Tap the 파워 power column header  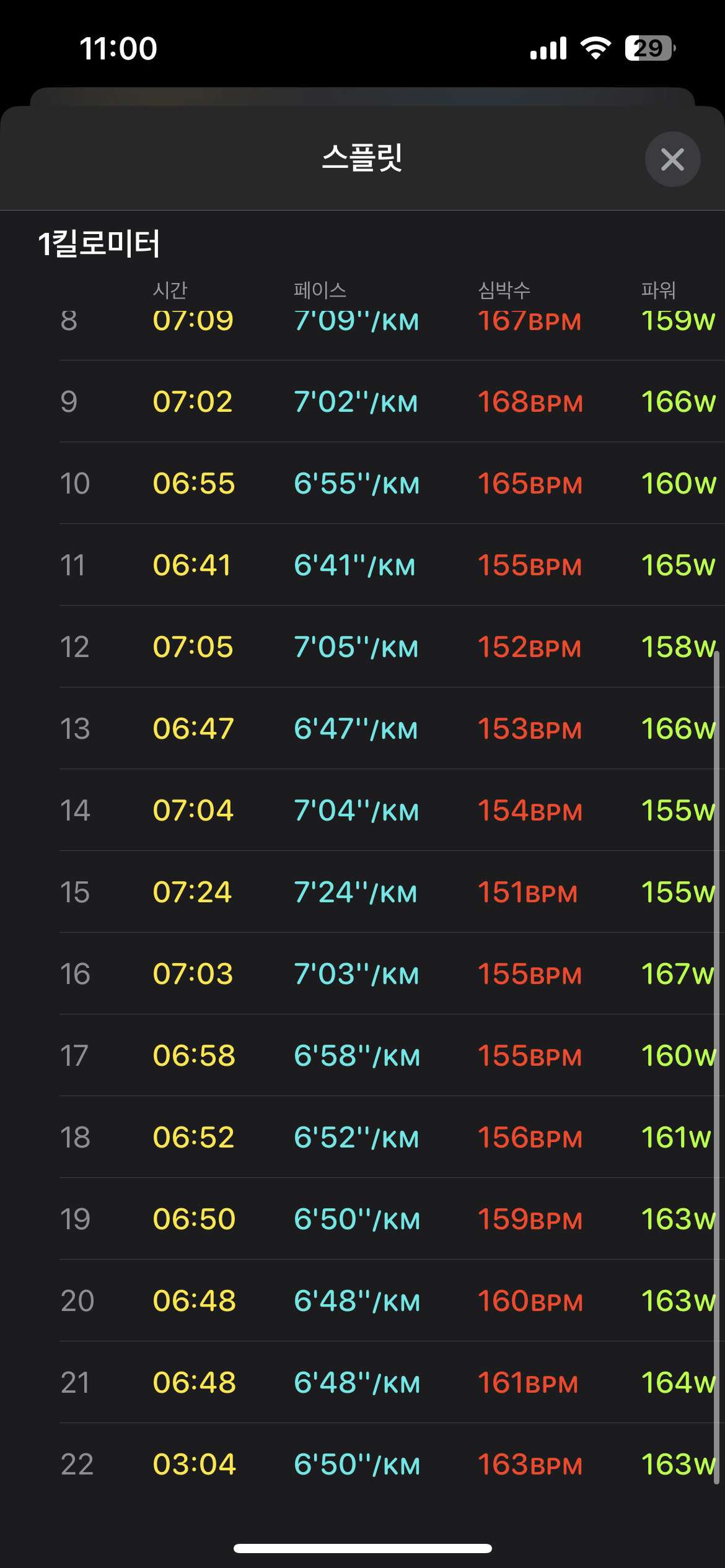[658, 290]
